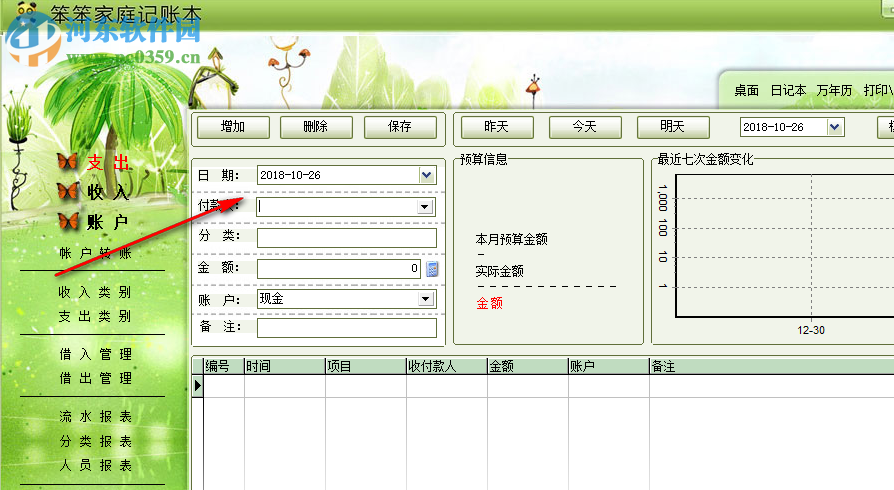Click the 项目 column header

(365, 366)
